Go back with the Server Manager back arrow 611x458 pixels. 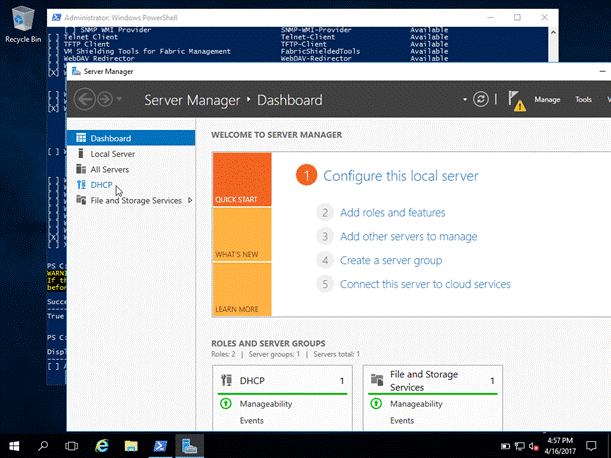[x=85, y=99]
